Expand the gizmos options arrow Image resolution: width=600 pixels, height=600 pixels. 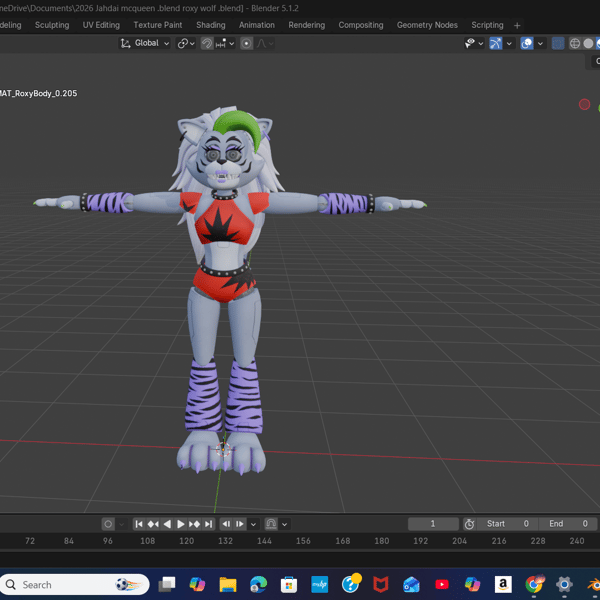tap(509, 43)
